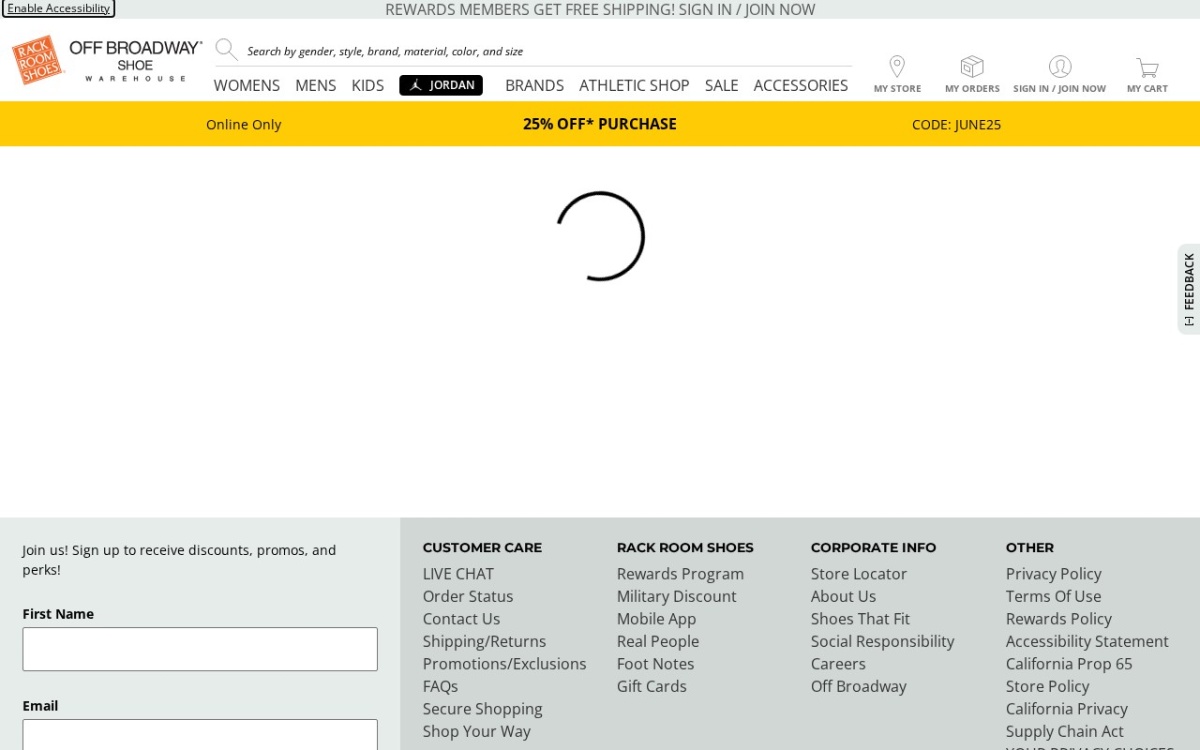Click the Live Chat link
1200x750 pixels.
point(458,574)
